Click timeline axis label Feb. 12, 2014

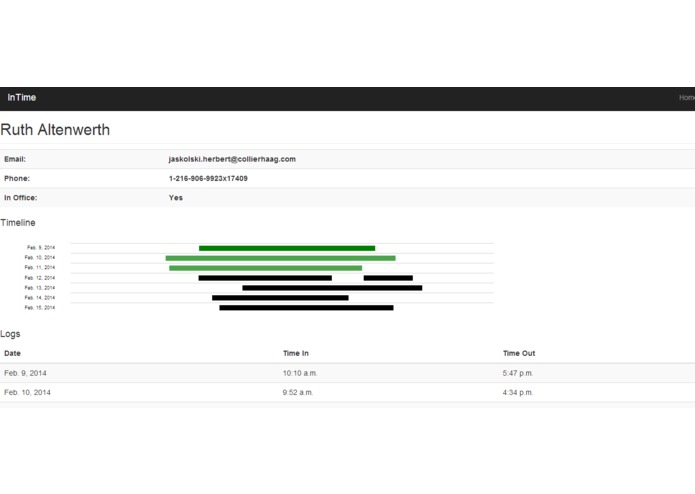(40, 278)
